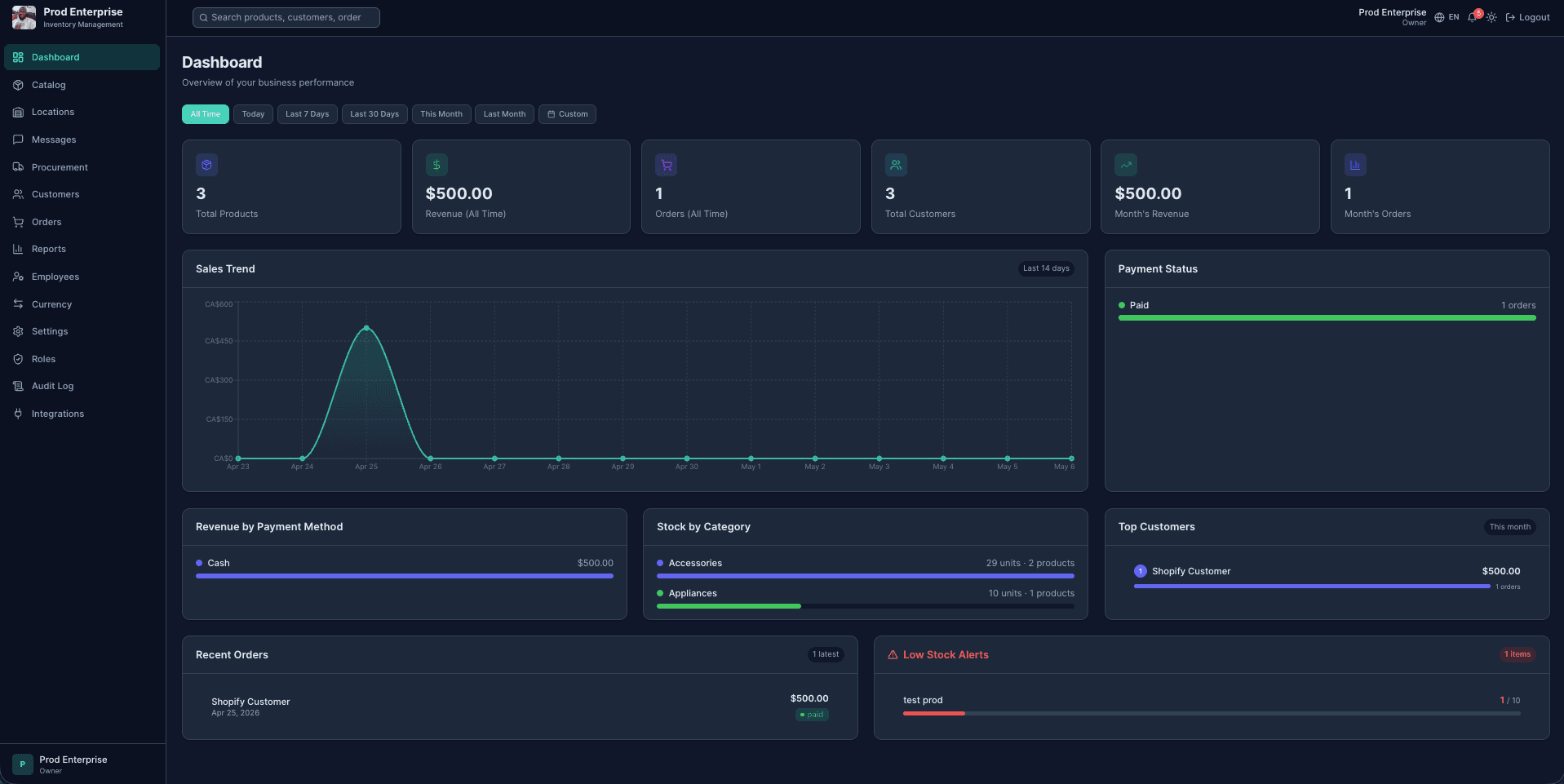Click Orders (All Time) cart card icon
The height and width of the screenshot is (784, 1564).
tap(667, 165)
